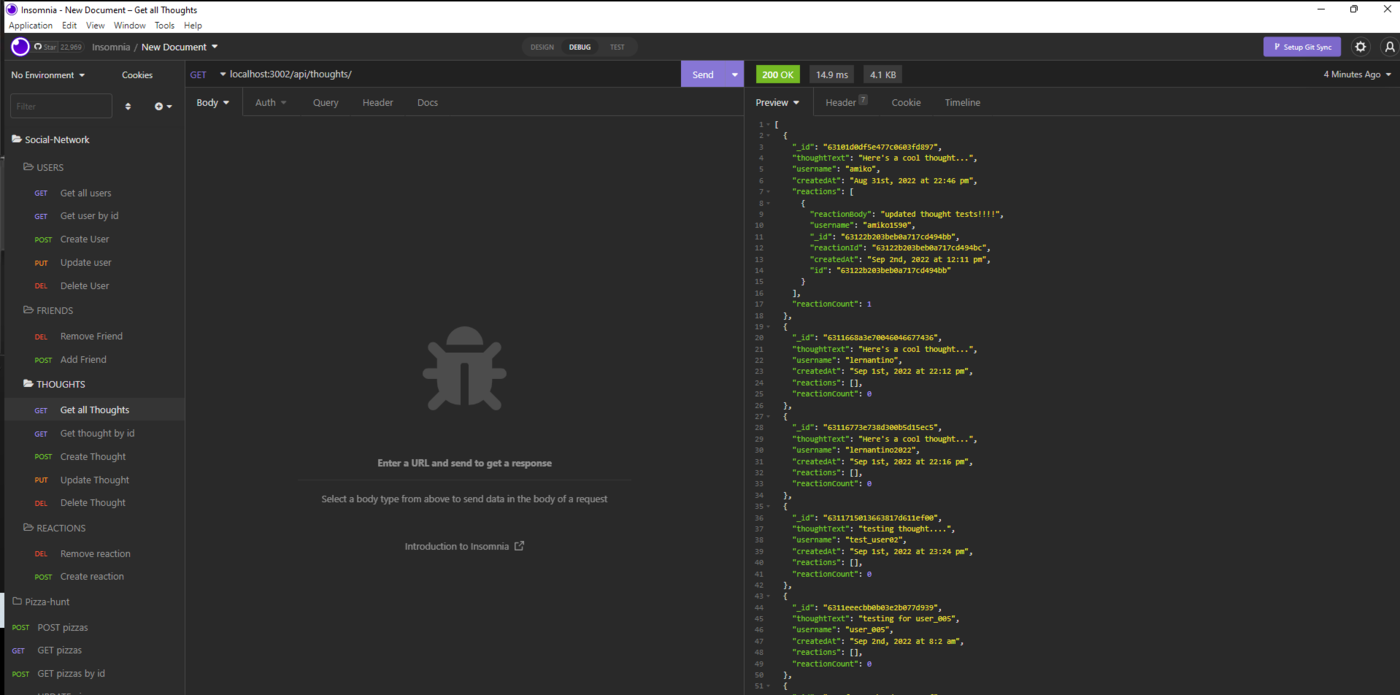The image size is (1400, 695).
Task: Switch to the Timeline tab
Action: click(962, 102)
